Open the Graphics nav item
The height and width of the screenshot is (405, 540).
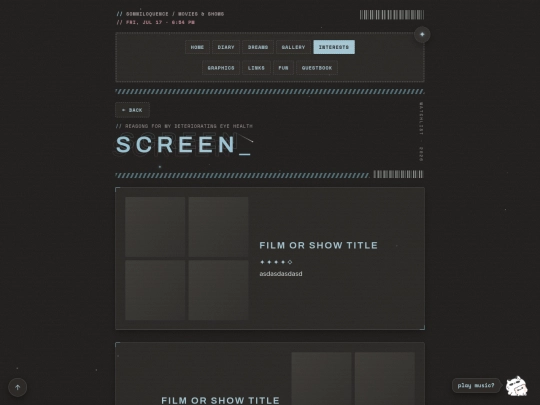[x=221, y=68]
